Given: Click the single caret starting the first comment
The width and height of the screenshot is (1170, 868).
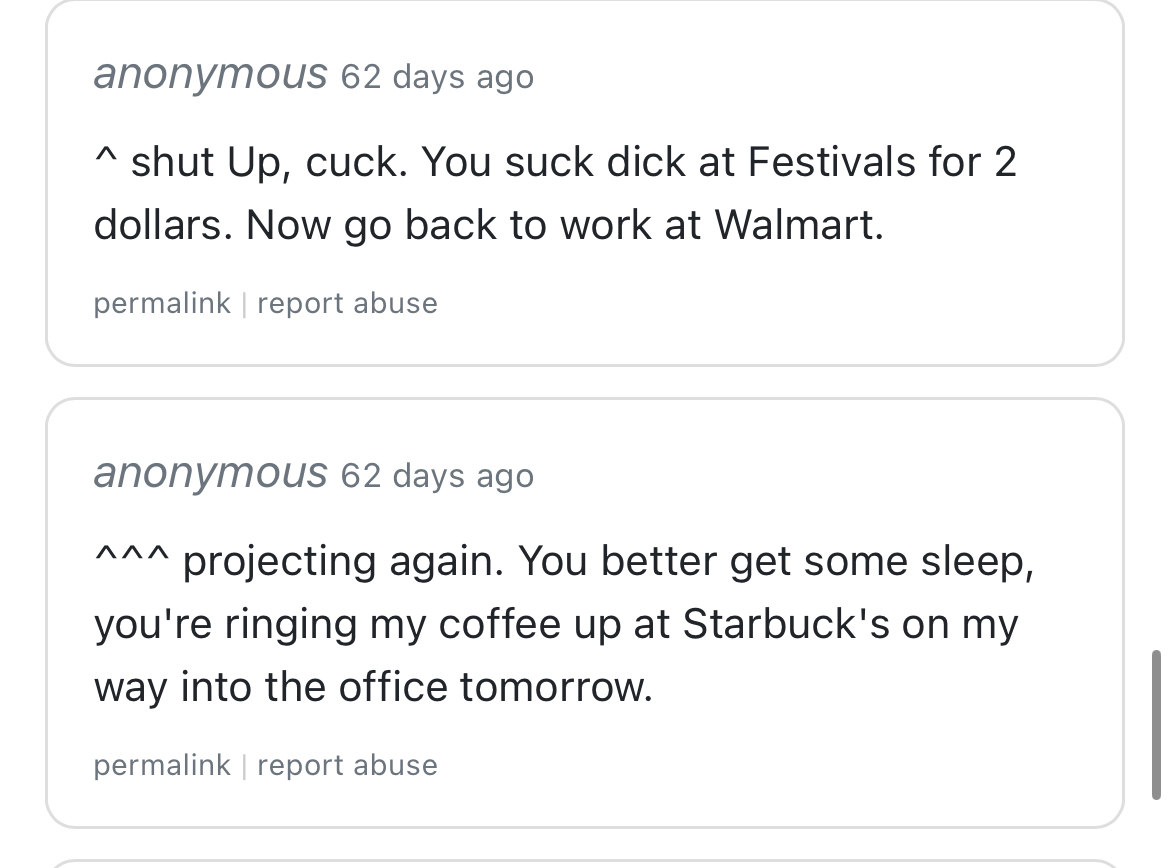Looking at the screenshot, I should [105, 160].
